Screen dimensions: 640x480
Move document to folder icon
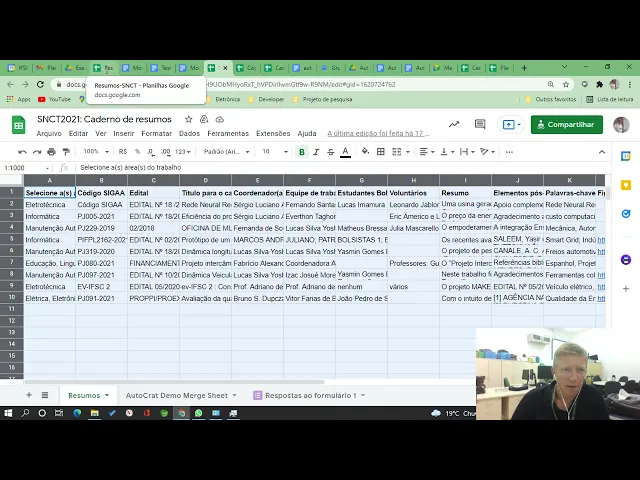point(204,120)
